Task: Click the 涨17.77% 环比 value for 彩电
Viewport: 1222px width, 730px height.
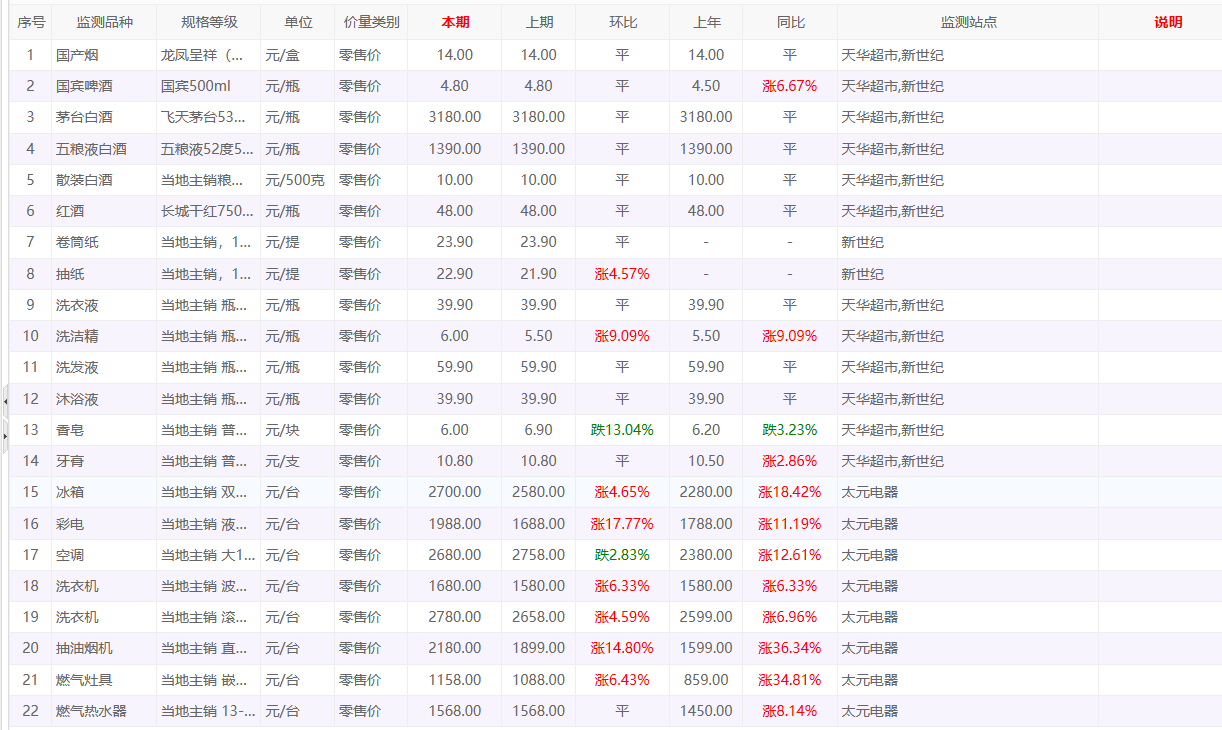Action: (x=622, y=524)
